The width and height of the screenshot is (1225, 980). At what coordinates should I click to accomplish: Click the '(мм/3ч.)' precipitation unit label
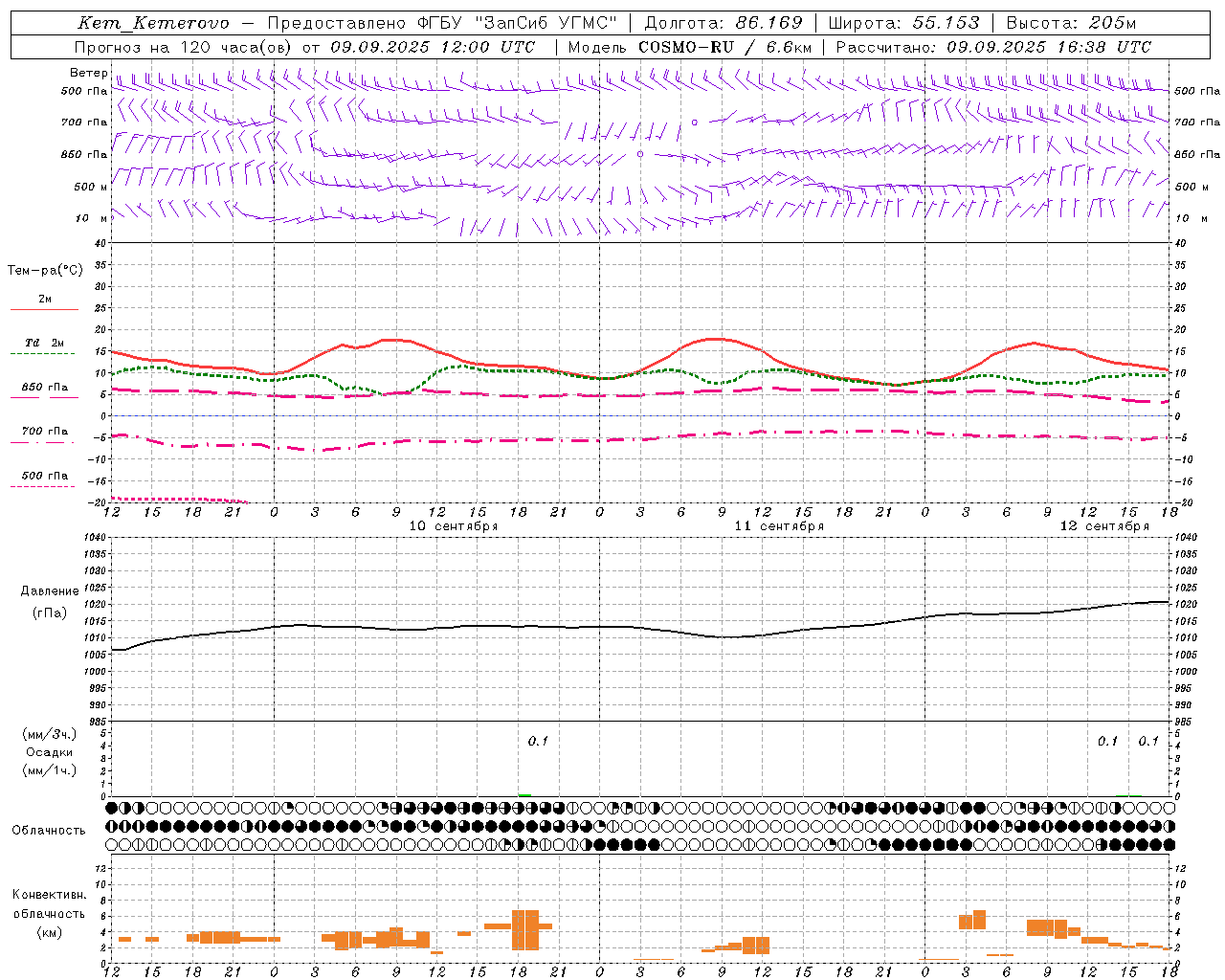(x=50, y=735)
